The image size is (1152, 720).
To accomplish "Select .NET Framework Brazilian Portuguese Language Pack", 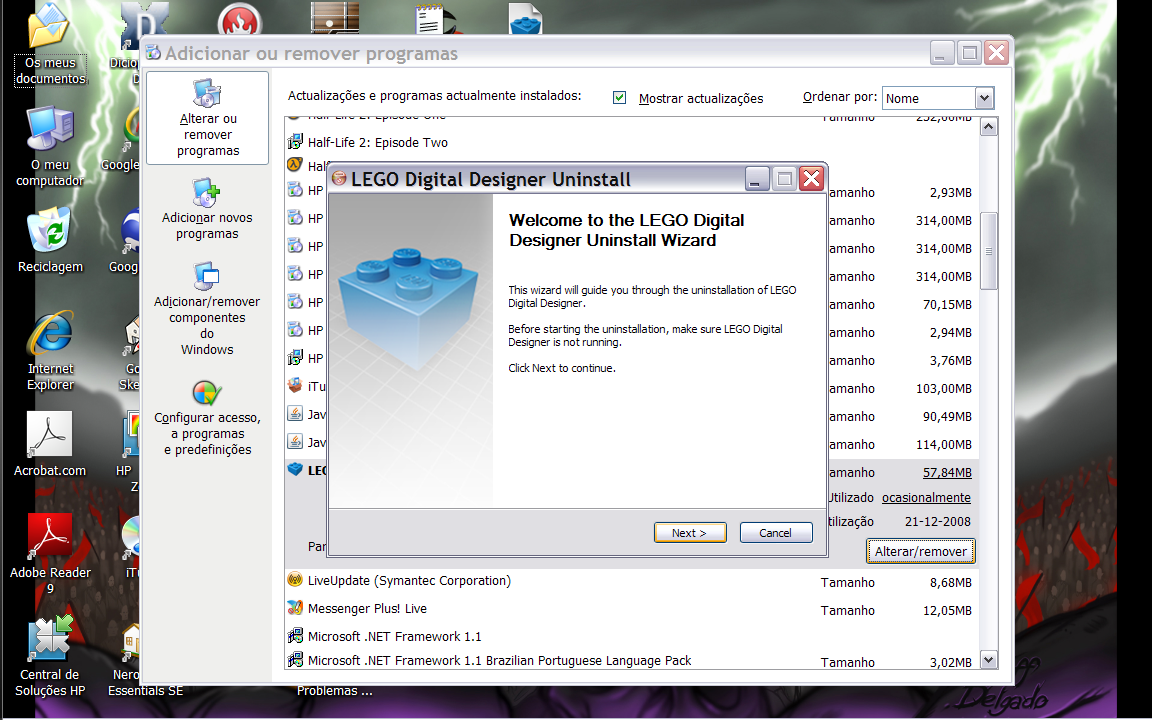I will pyautogui.click(x=500, y=660).
